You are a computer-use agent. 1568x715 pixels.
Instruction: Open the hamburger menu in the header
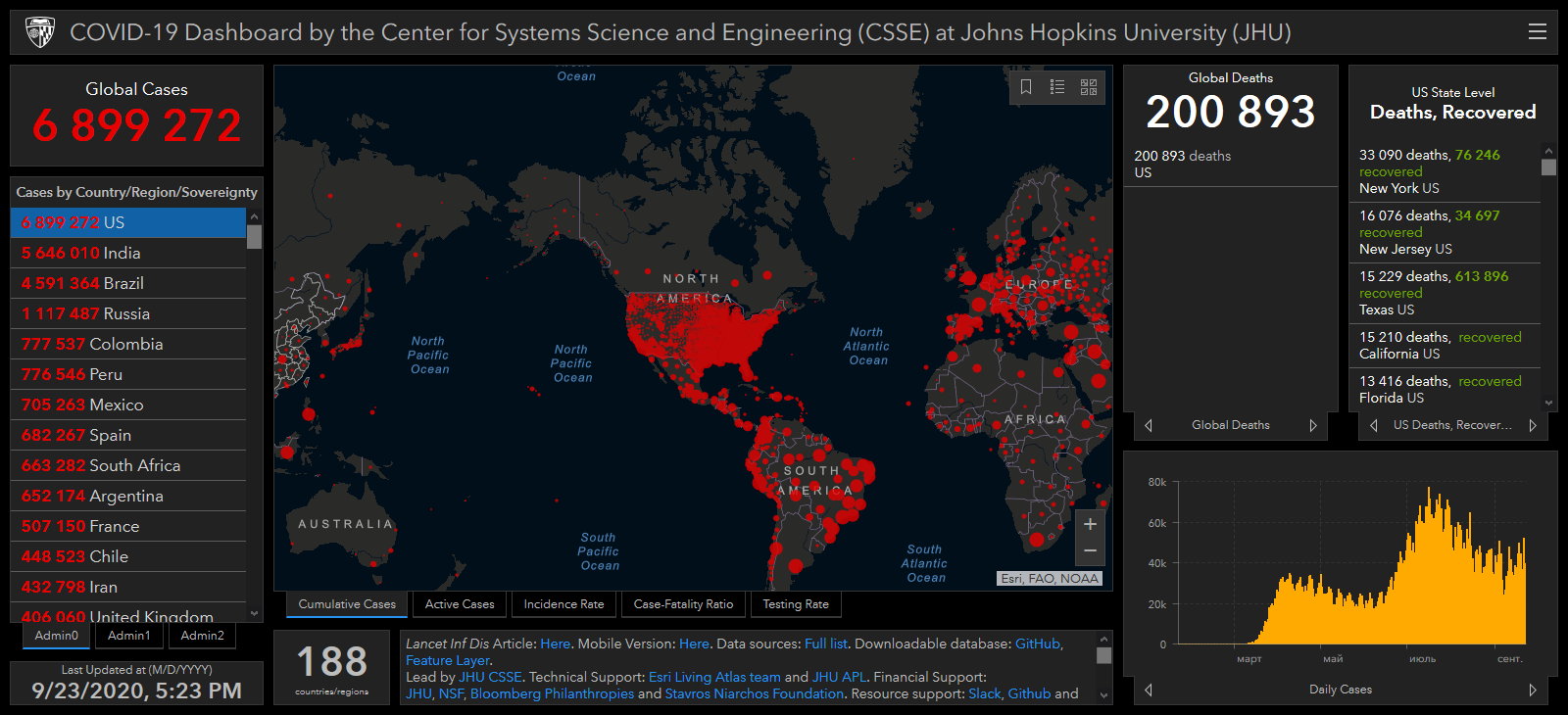tap(1538, 32)
